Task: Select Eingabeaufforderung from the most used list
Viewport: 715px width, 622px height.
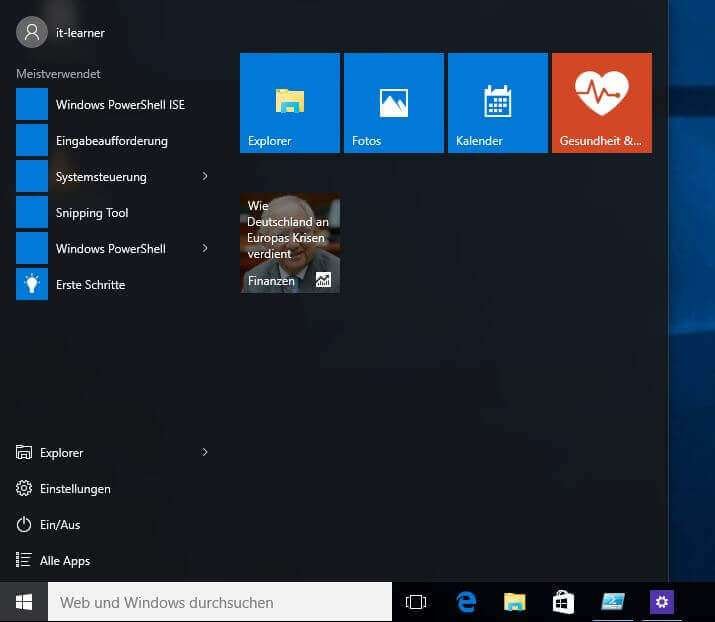Action: tap(110, 141)
